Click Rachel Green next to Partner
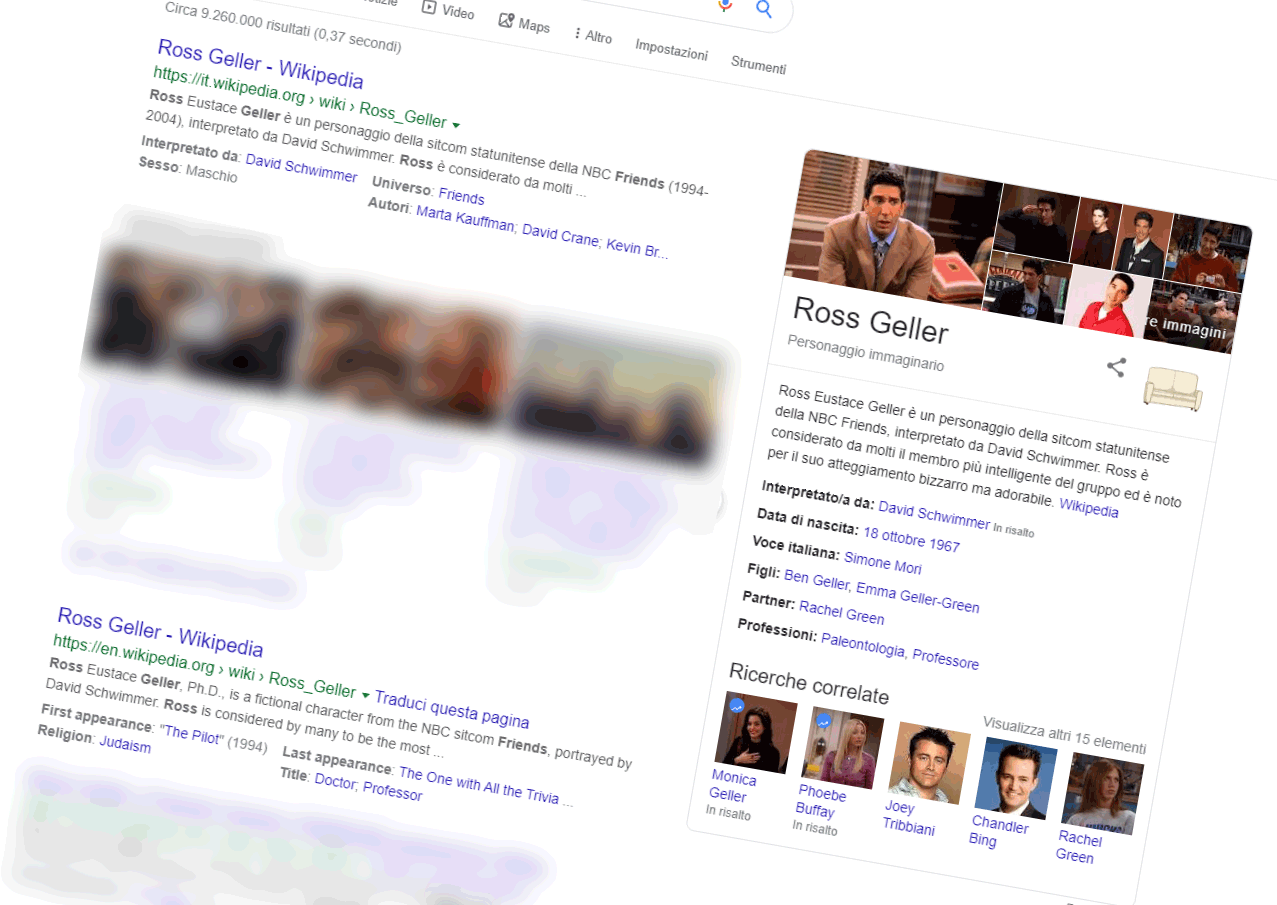 [x=841, y=613]
